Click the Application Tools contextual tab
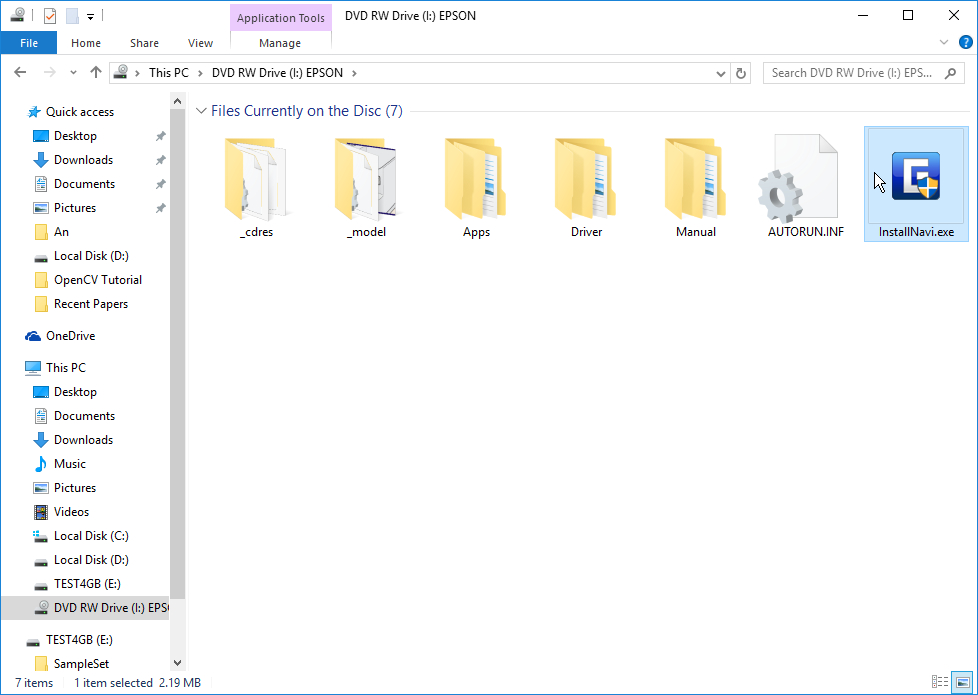Viewport: 978px width, 695px height. click(x=281, y=17)
